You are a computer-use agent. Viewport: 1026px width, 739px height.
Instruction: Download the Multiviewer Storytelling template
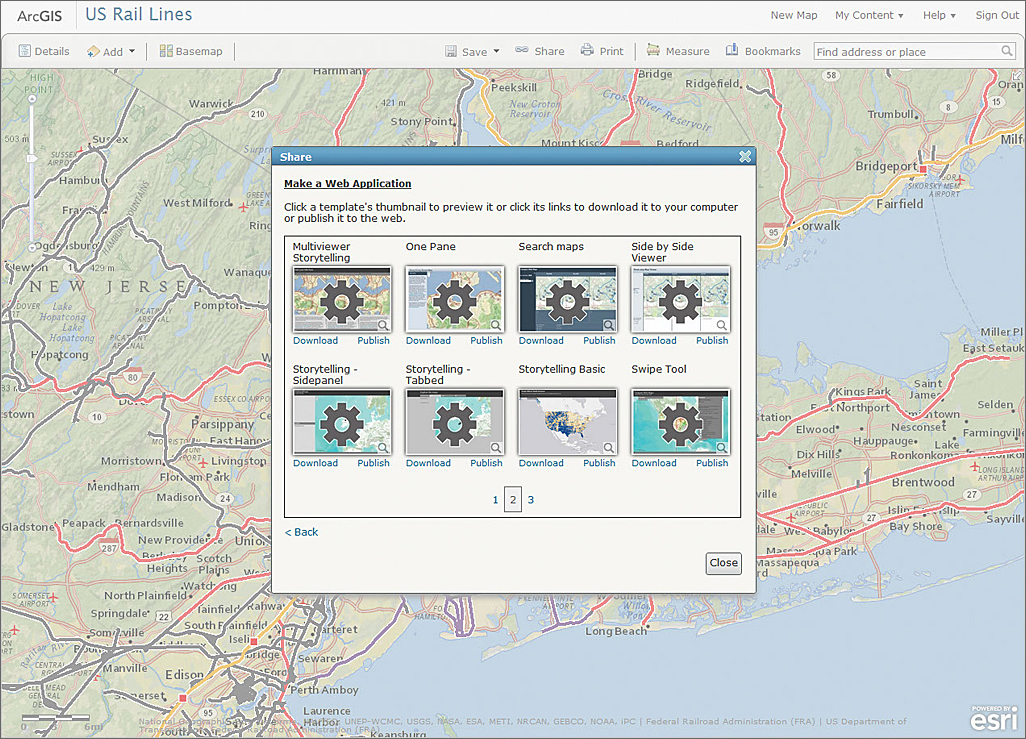pyautogui.click(x=315, y=340)
